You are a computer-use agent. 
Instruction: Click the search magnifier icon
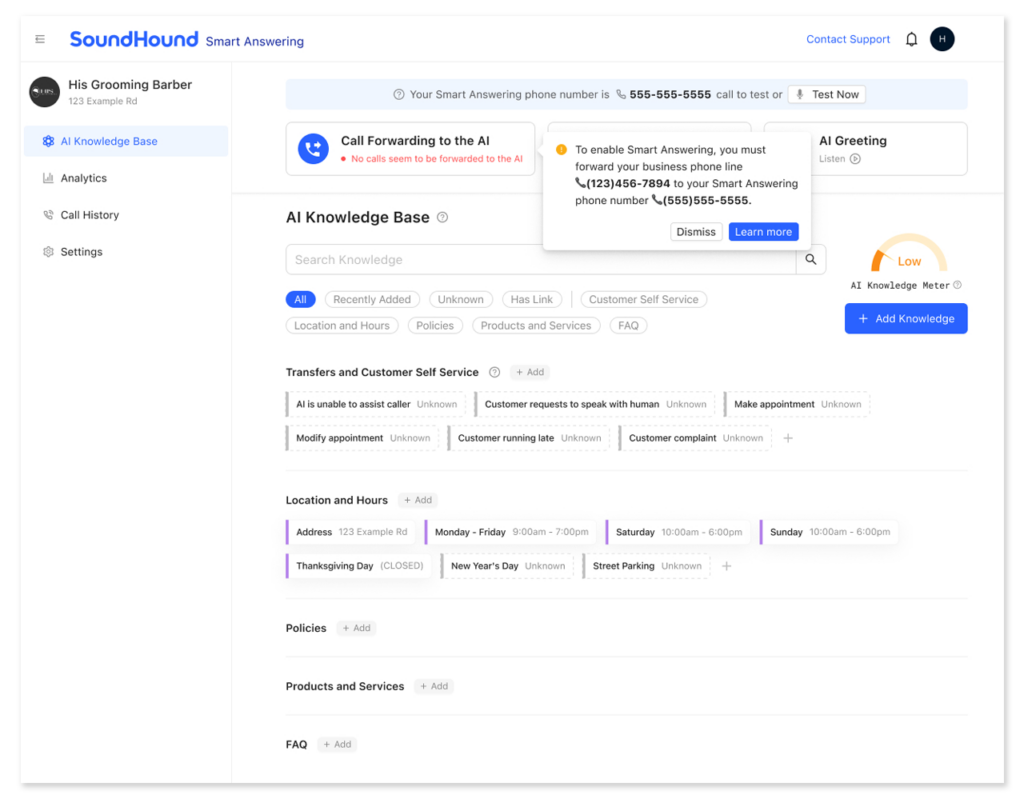[x=810, y=259]
